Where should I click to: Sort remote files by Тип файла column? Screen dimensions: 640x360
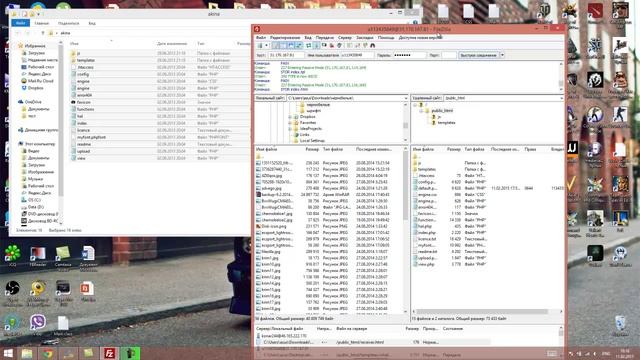click(x=475, y=149)
